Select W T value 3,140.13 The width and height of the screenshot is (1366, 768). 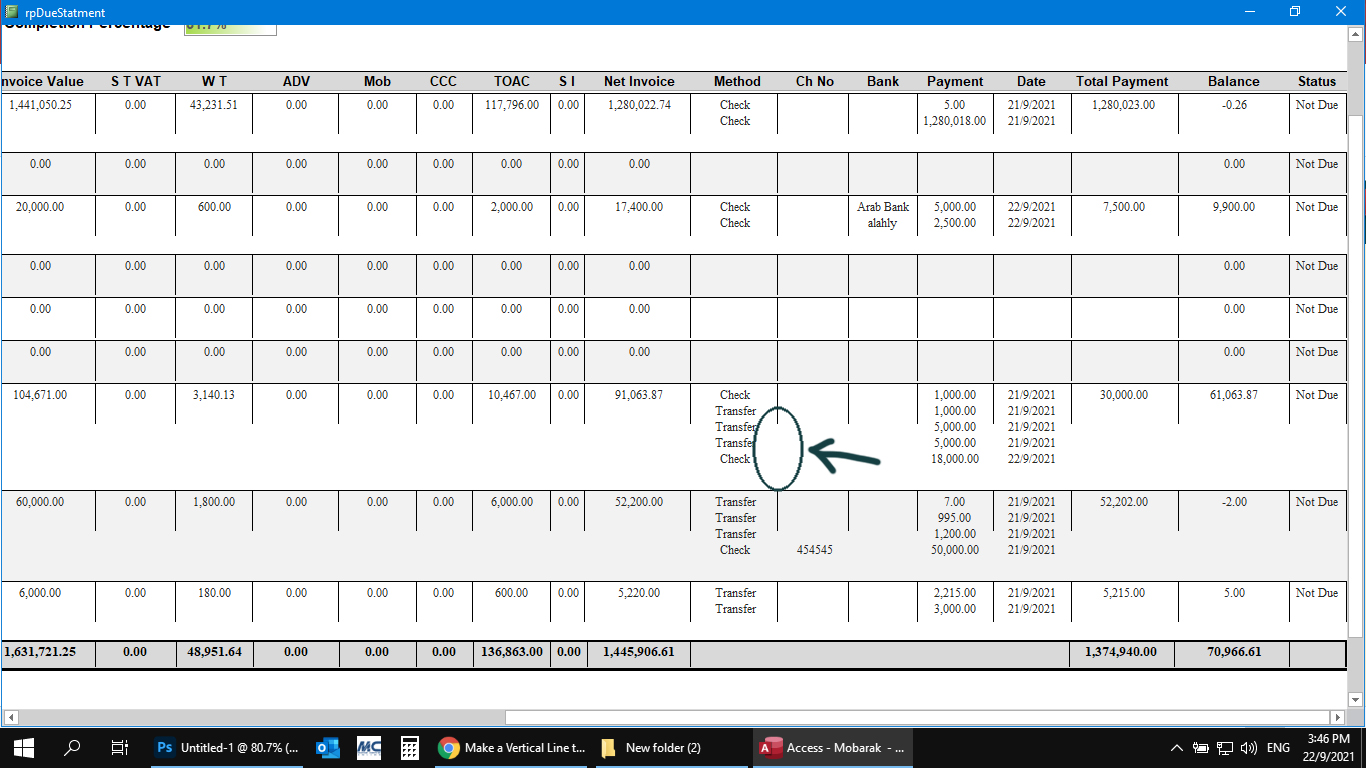214,395
